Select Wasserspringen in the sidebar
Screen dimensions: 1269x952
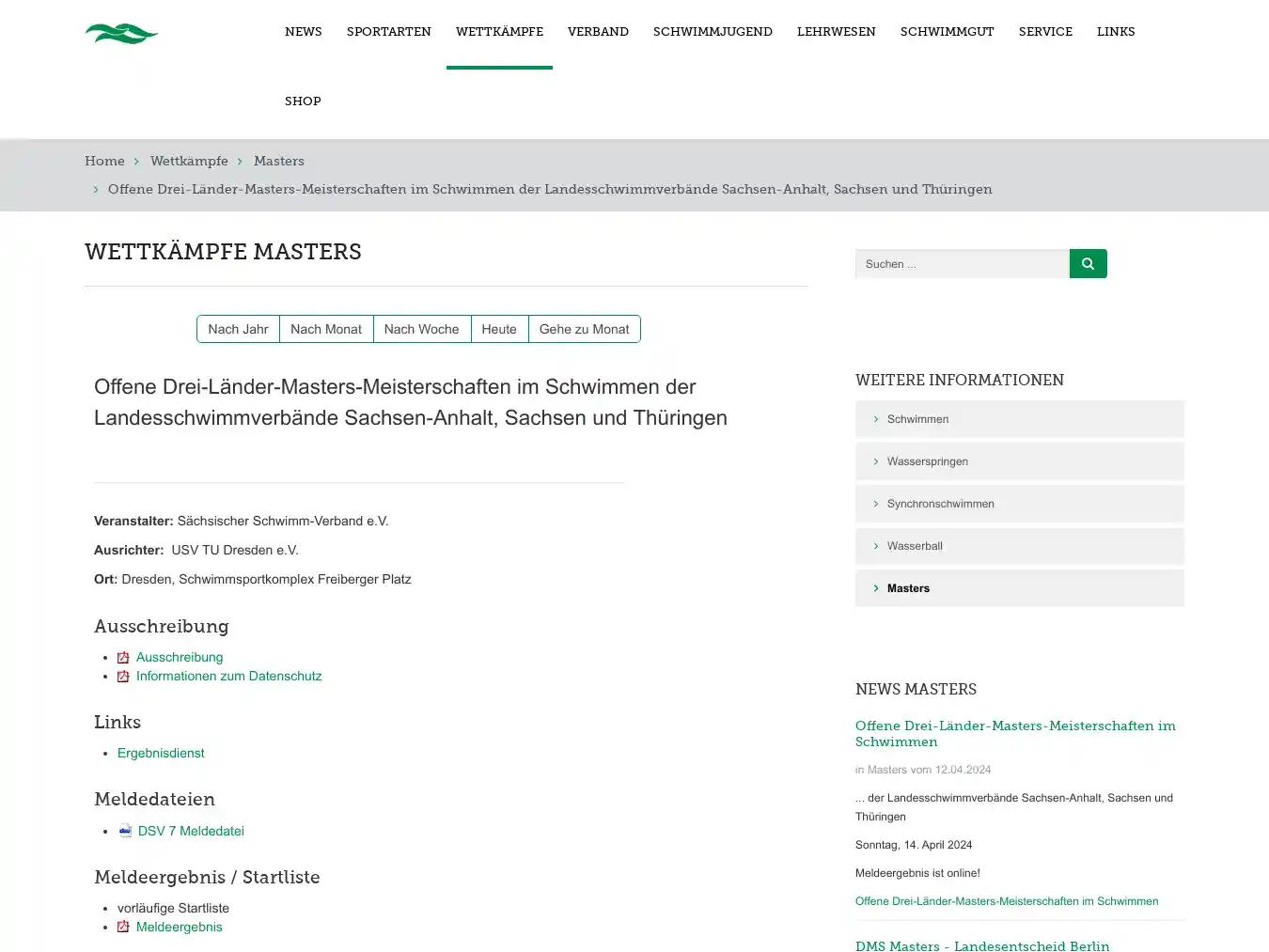pyautogui.click(x=928, y=460)
